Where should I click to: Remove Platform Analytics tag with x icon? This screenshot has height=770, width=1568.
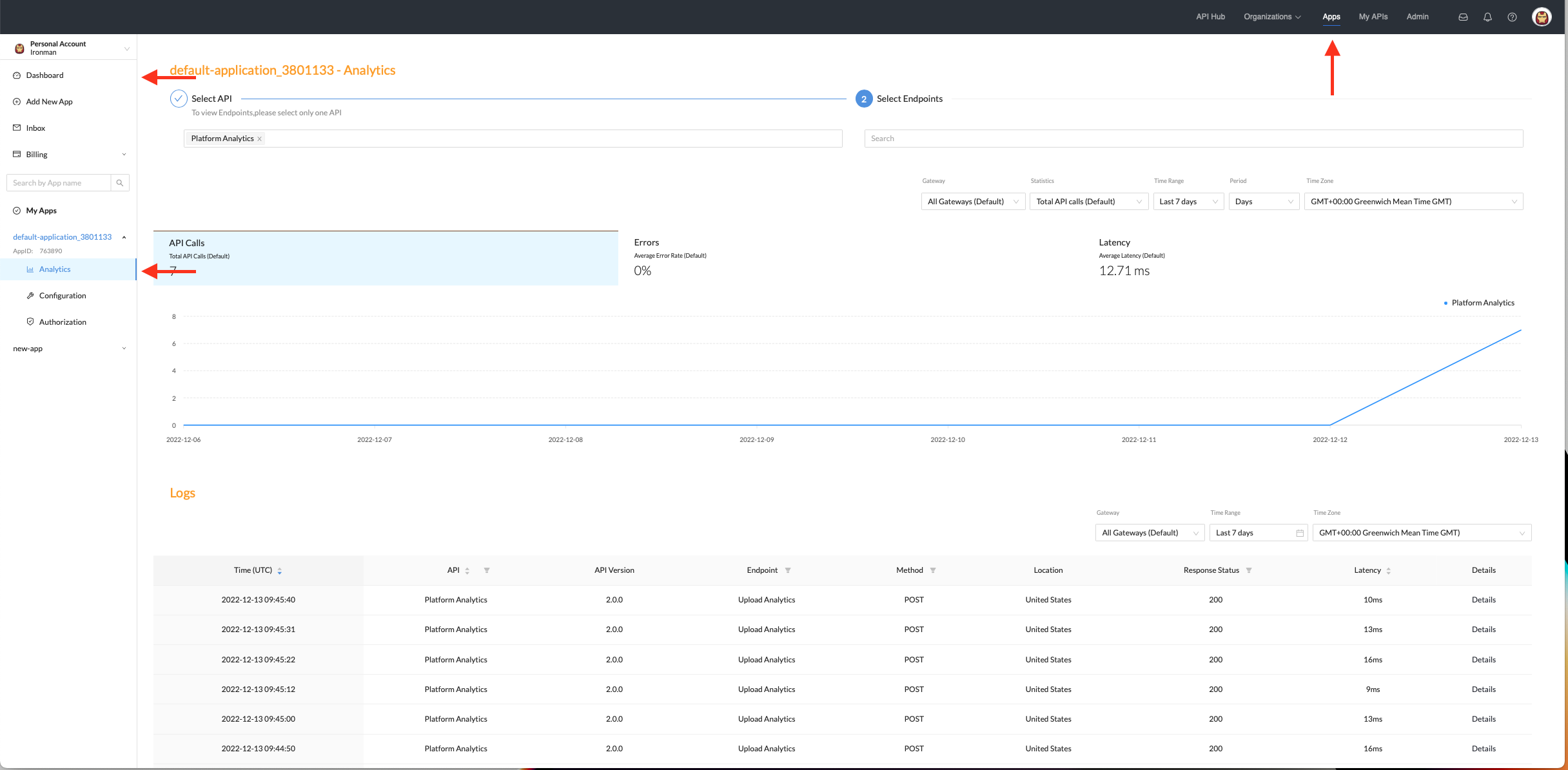(260, 139)
